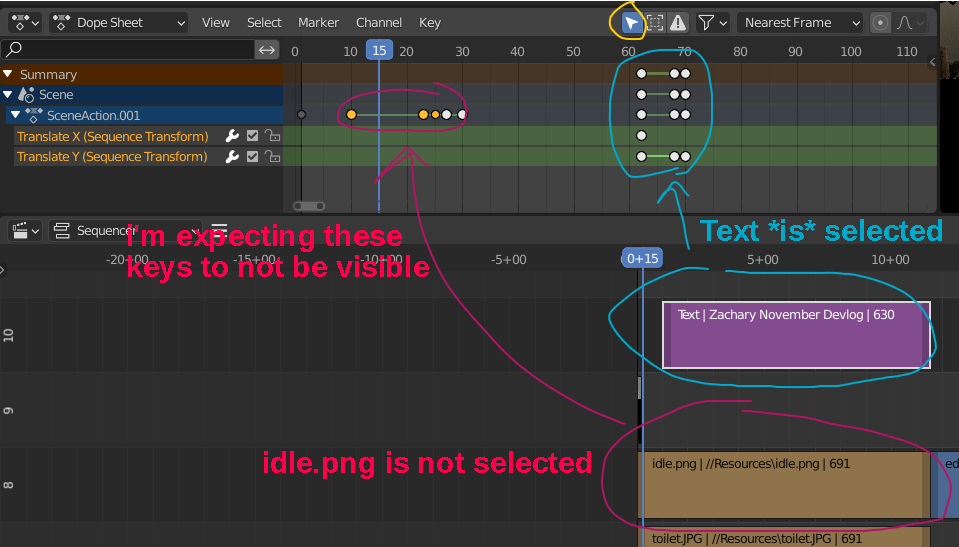Screen dimensions: 959x547
Task: Expand the filter options arrow
Action: tap(724, 23)
